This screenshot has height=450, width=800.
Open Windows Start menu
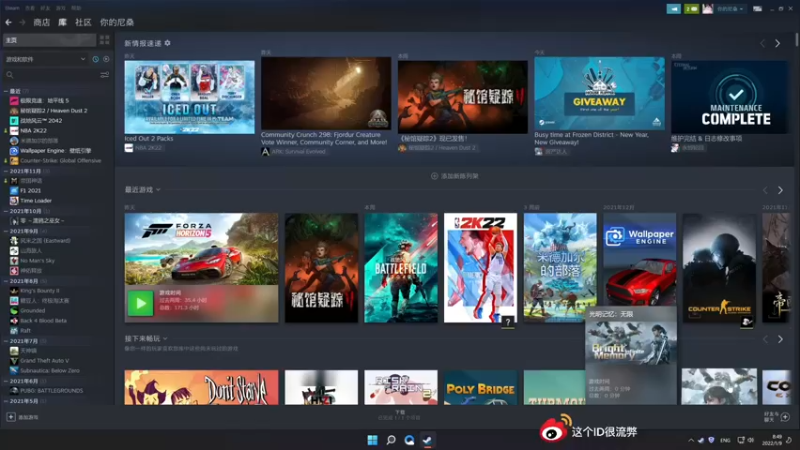point(372,440)
